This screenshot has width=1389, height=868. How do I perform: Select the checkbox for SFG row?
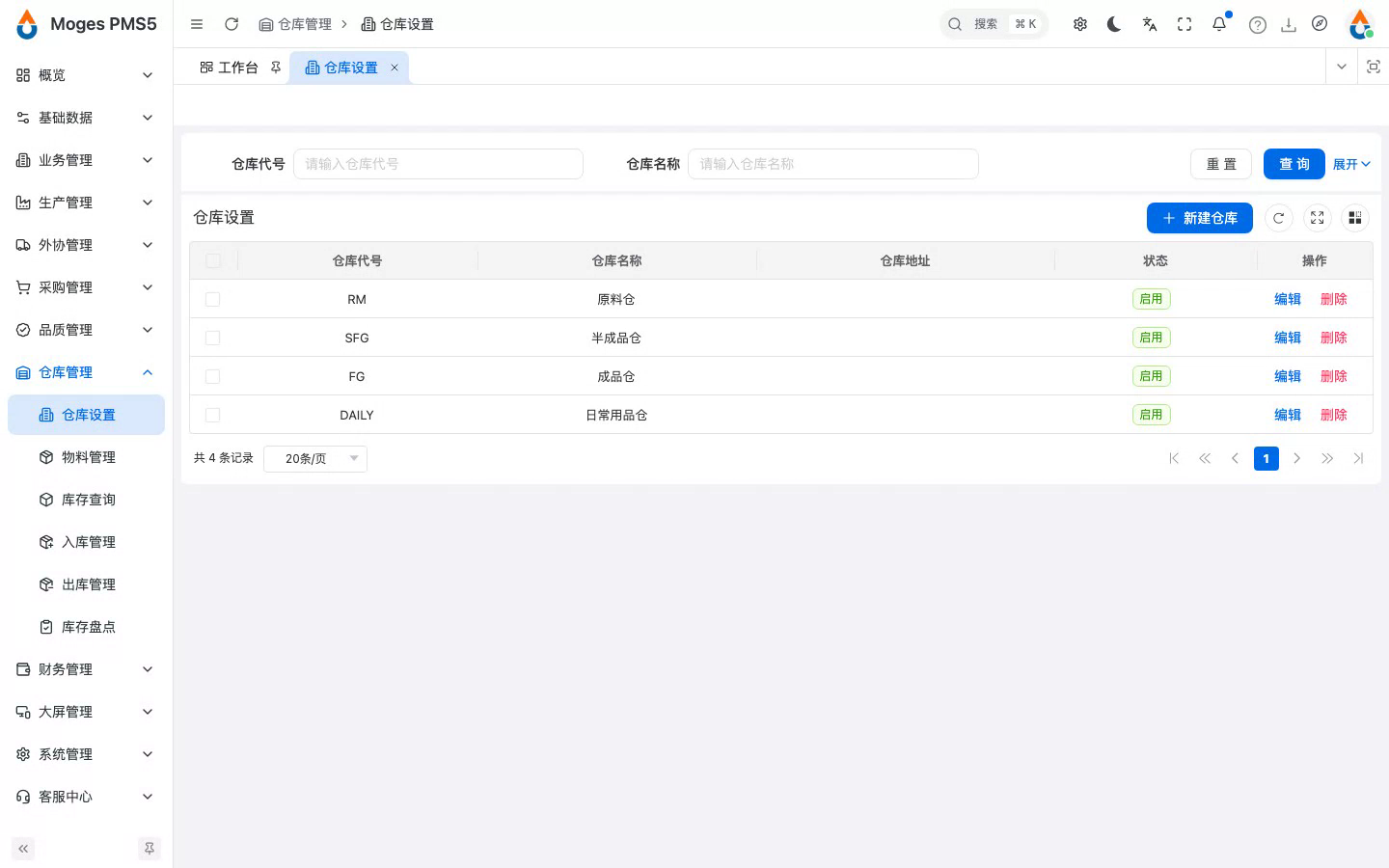pyautogui.click(x=213, y=338)
